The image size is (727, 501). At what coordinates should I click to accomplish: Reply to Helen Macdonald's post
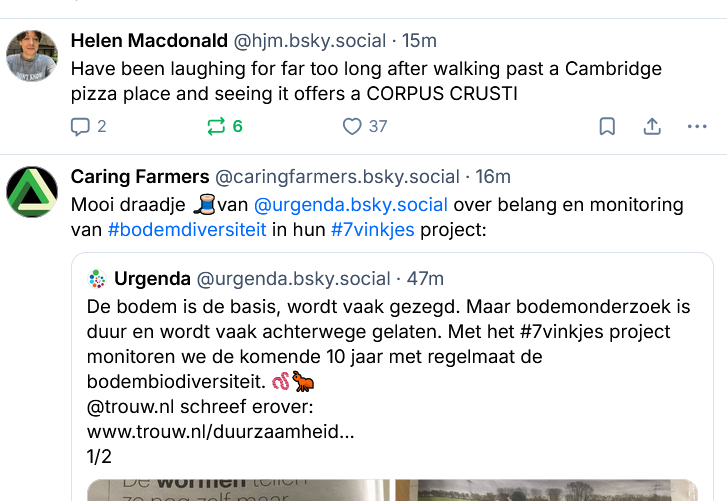point(81,127)
